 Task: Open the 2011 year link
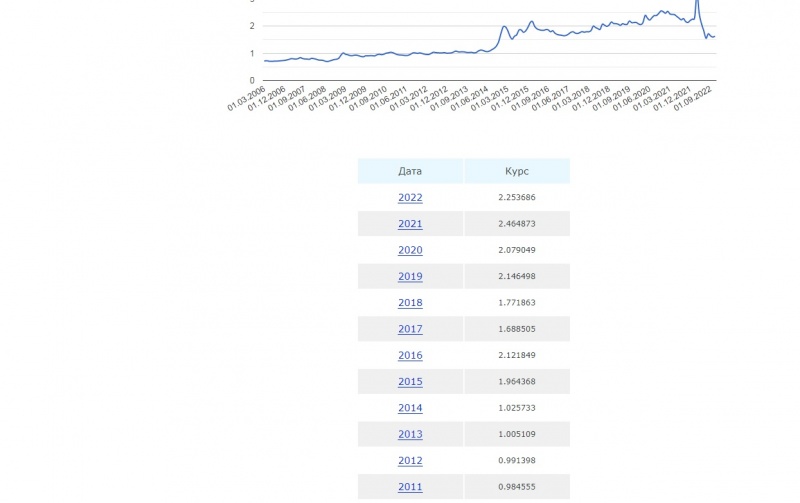pos(410,487)
